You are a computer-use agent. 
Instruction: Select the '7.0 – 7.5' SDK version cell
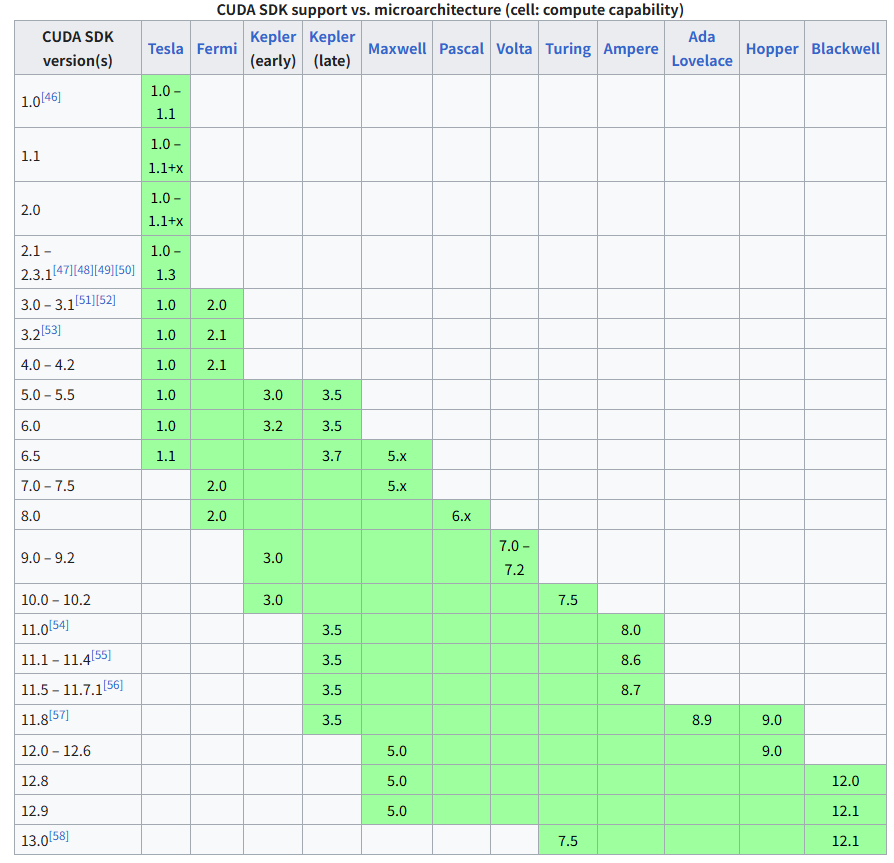point(78,486)
